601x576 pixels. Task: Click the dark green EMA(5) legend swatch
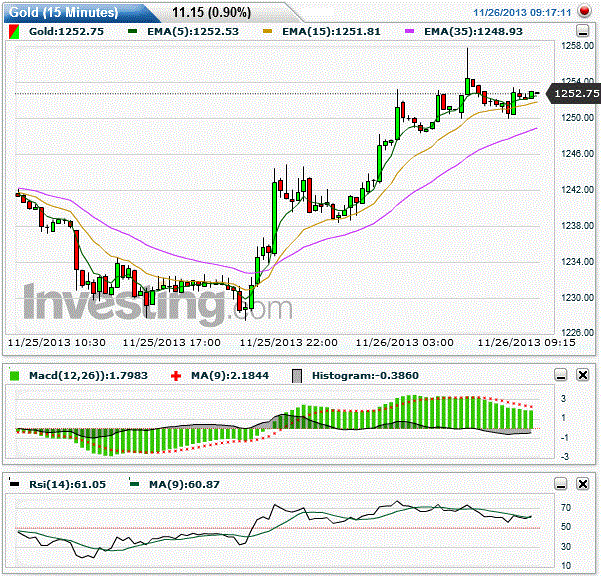pos(133,31)
